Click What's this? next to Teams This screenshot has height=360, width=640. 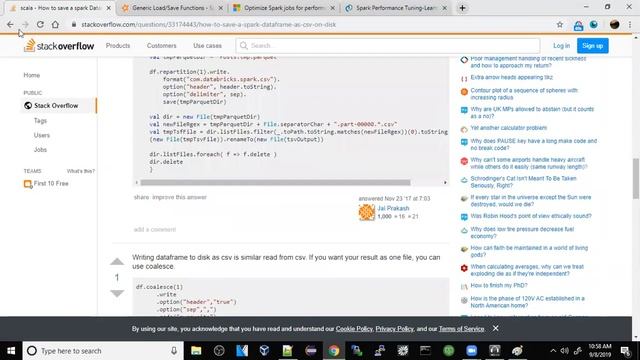[x=80, y=171]
